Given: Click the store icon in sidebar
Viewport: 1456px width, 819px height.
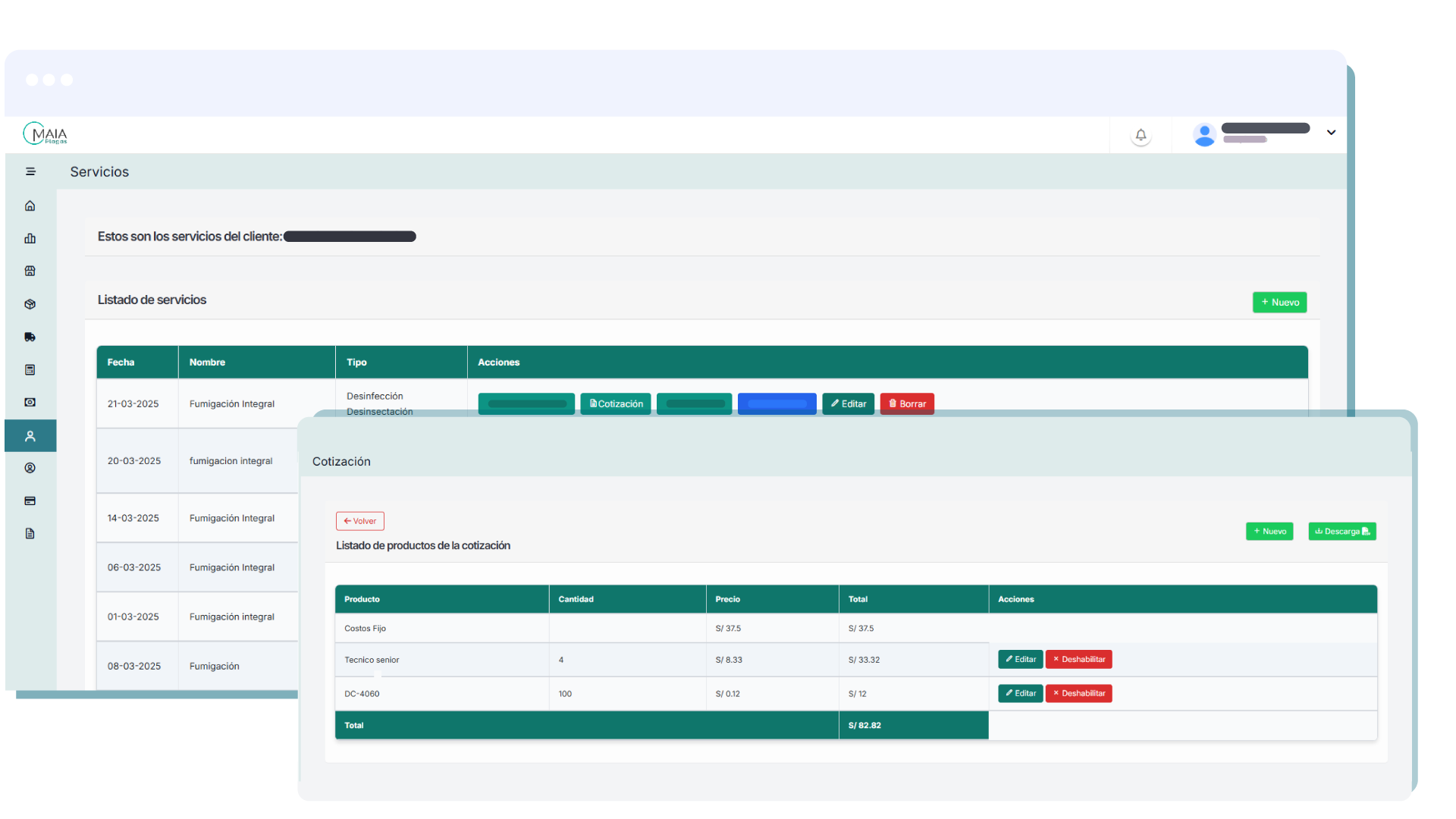Looking at the screenshot, I should 30,271.
